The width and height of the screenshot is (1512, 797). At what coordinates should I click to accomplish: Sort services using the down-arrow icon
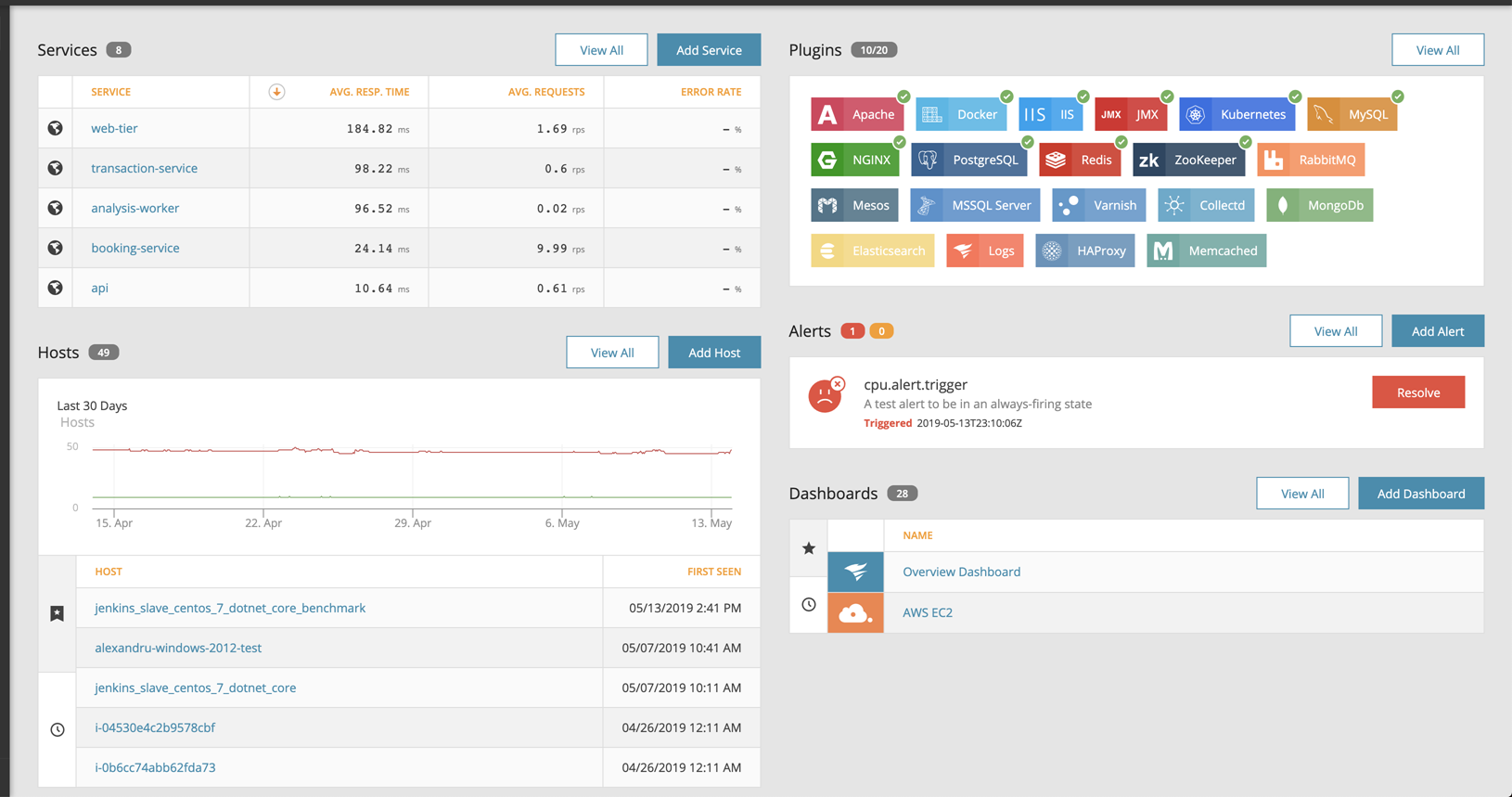click(276, 92)
